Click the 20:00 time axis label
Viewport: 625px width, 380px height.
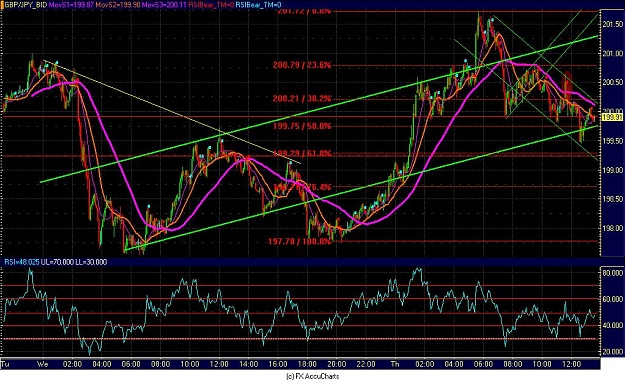337,364
